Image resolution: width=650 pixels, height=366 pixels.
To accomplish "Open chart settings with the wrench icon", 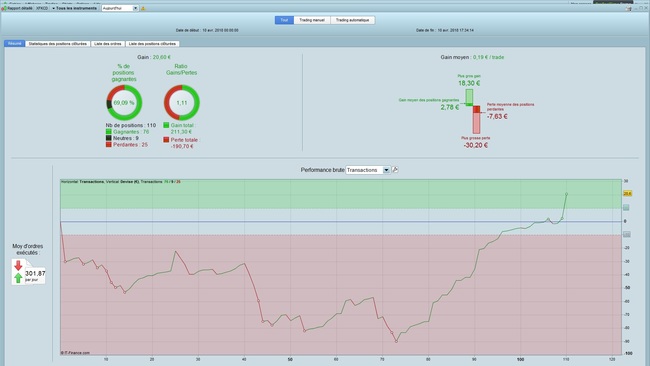I will coord(395,170).
